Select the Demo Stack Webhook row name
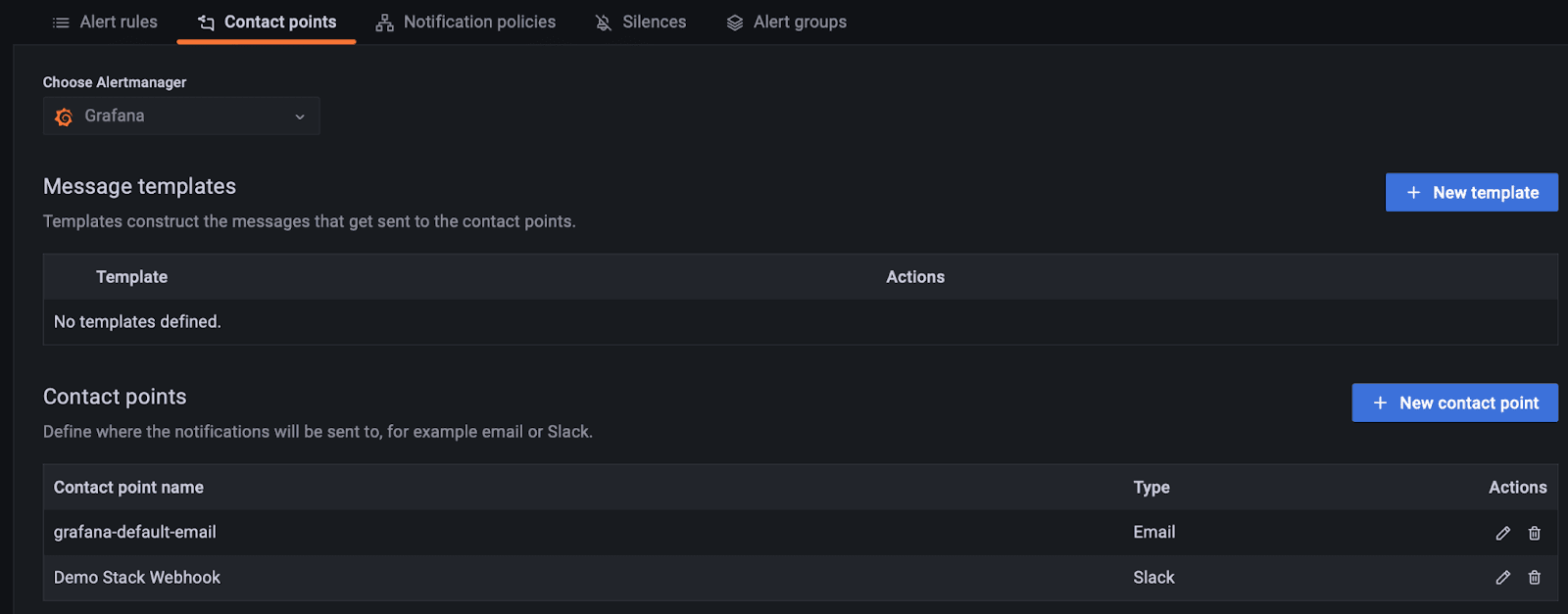 click(137, 578)
